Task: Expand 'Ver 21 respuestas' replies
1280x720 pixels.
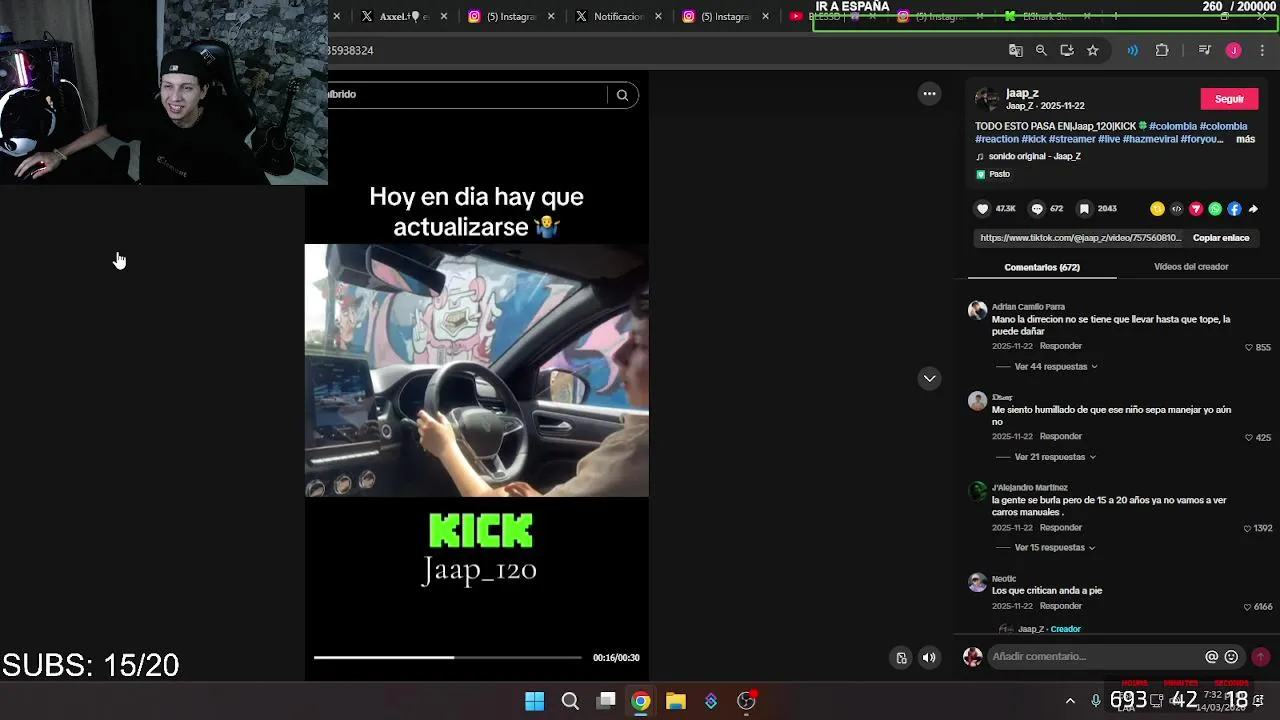Action: (1055, 457)
